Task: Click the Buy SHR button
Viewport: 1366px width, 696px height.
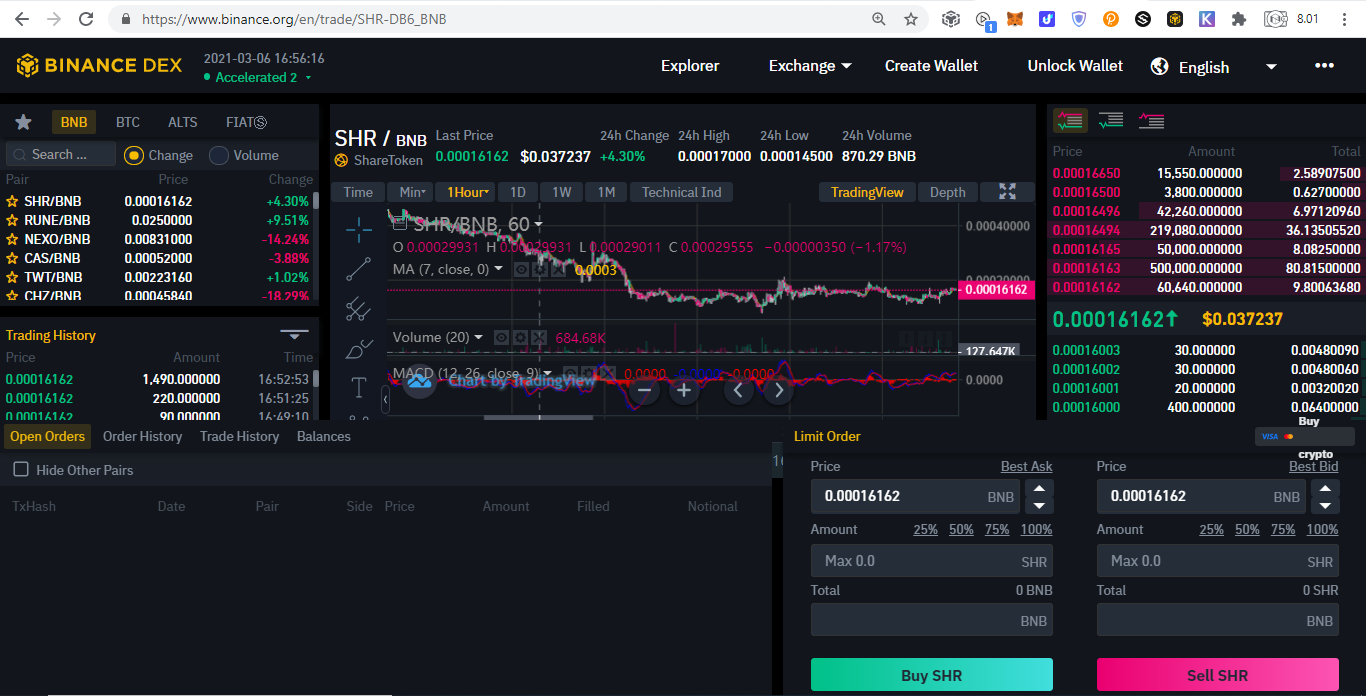Action: click(x=932, y=675)
